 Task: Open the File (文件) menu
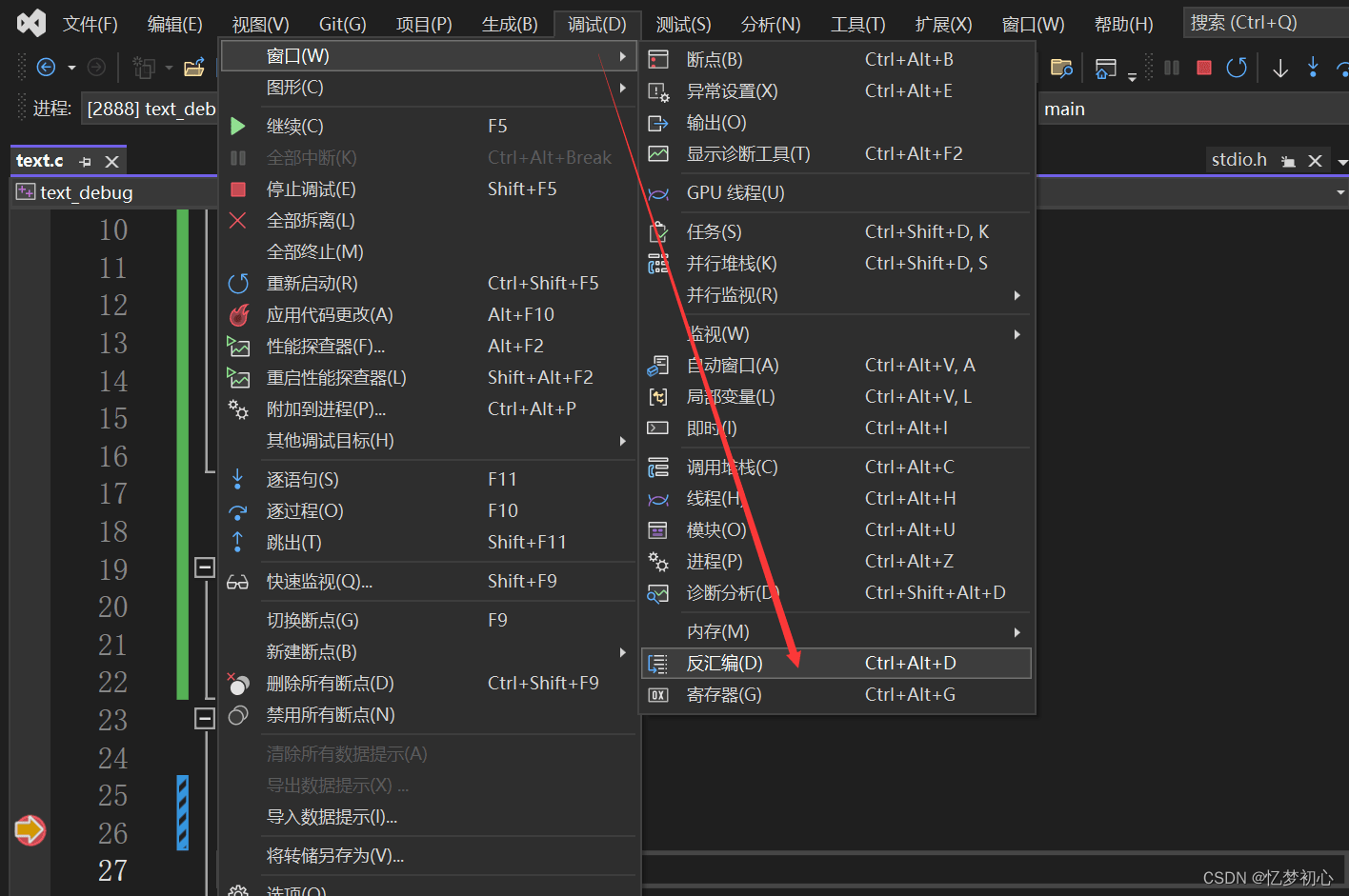click(91, 24)
